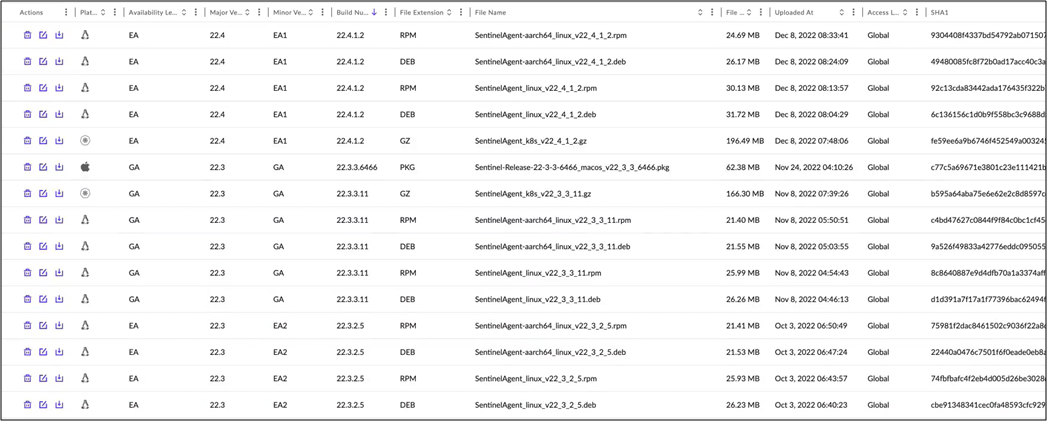
Task: Click the 62.38 MB file size cell
Action: (743, 167)
